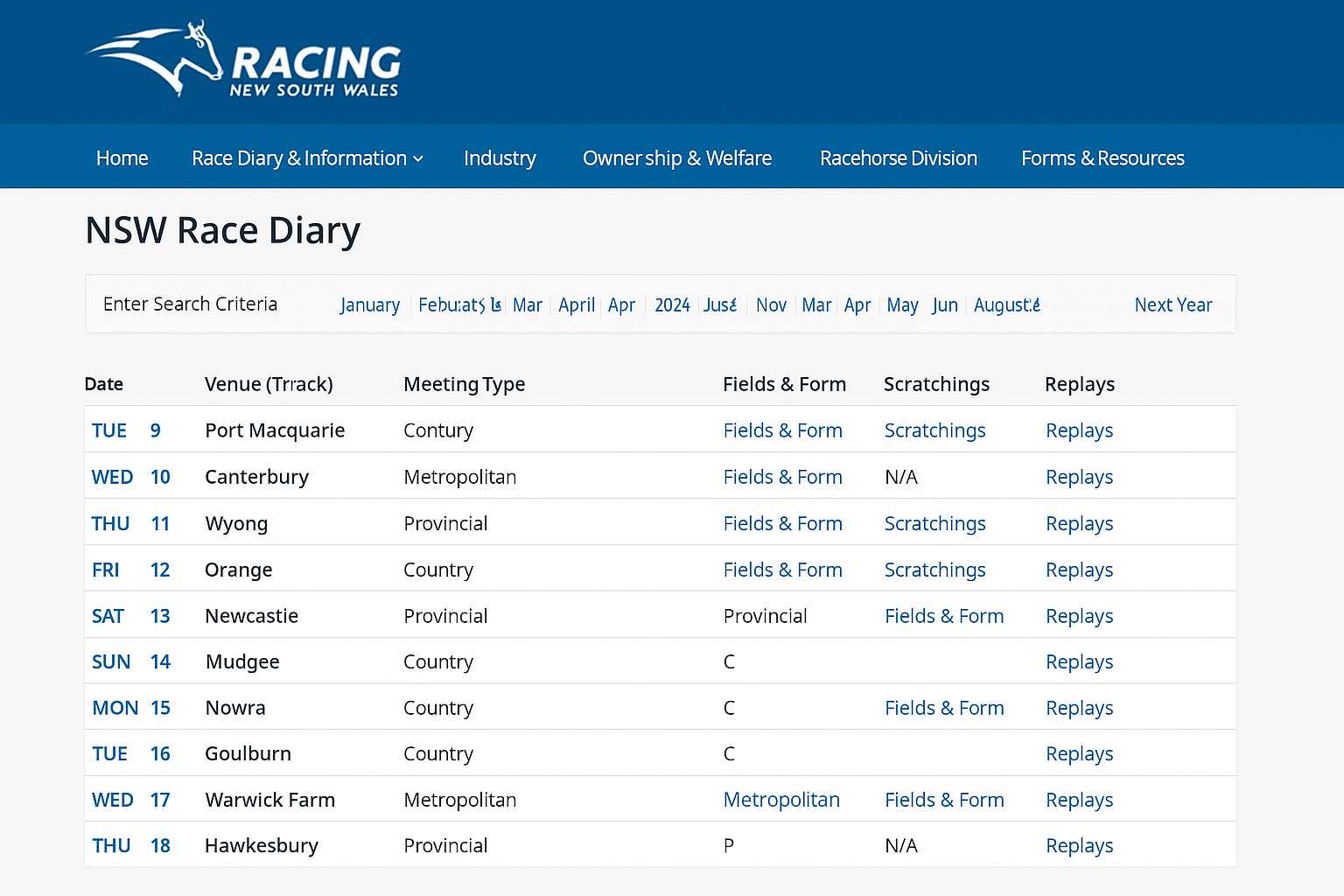Go to Racehorse Division menu
The image size is (1344, 896).
click(899, 158)
